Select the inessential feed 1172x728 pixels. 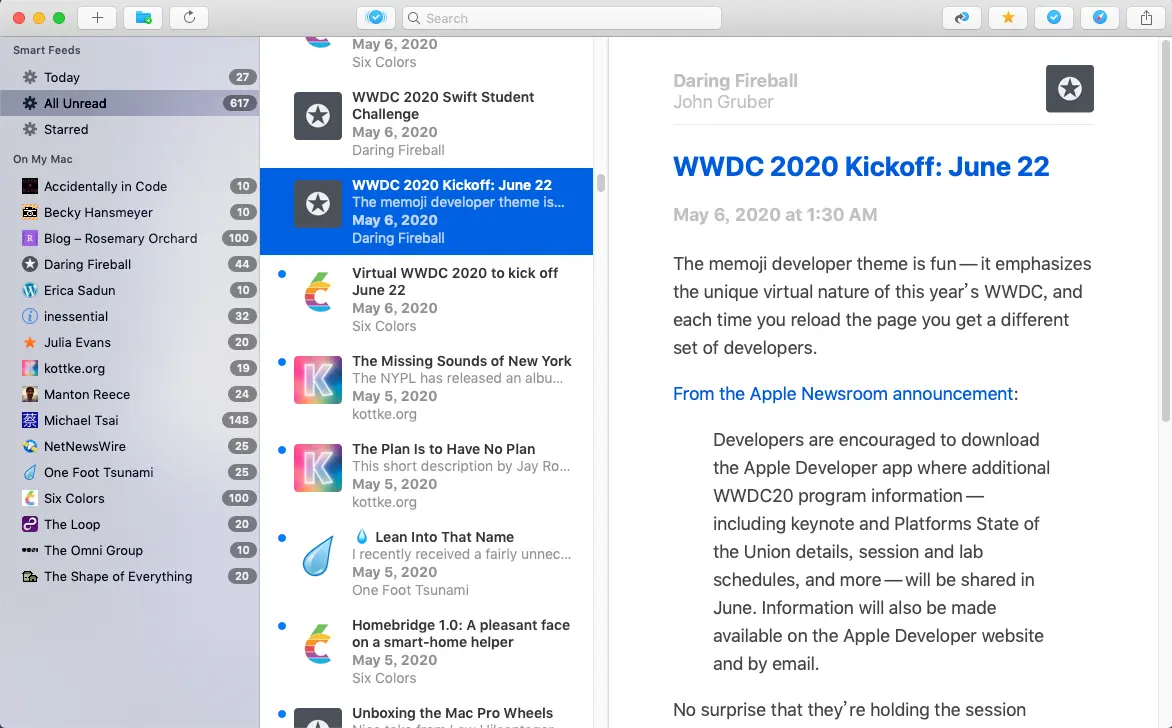point(130,316)
